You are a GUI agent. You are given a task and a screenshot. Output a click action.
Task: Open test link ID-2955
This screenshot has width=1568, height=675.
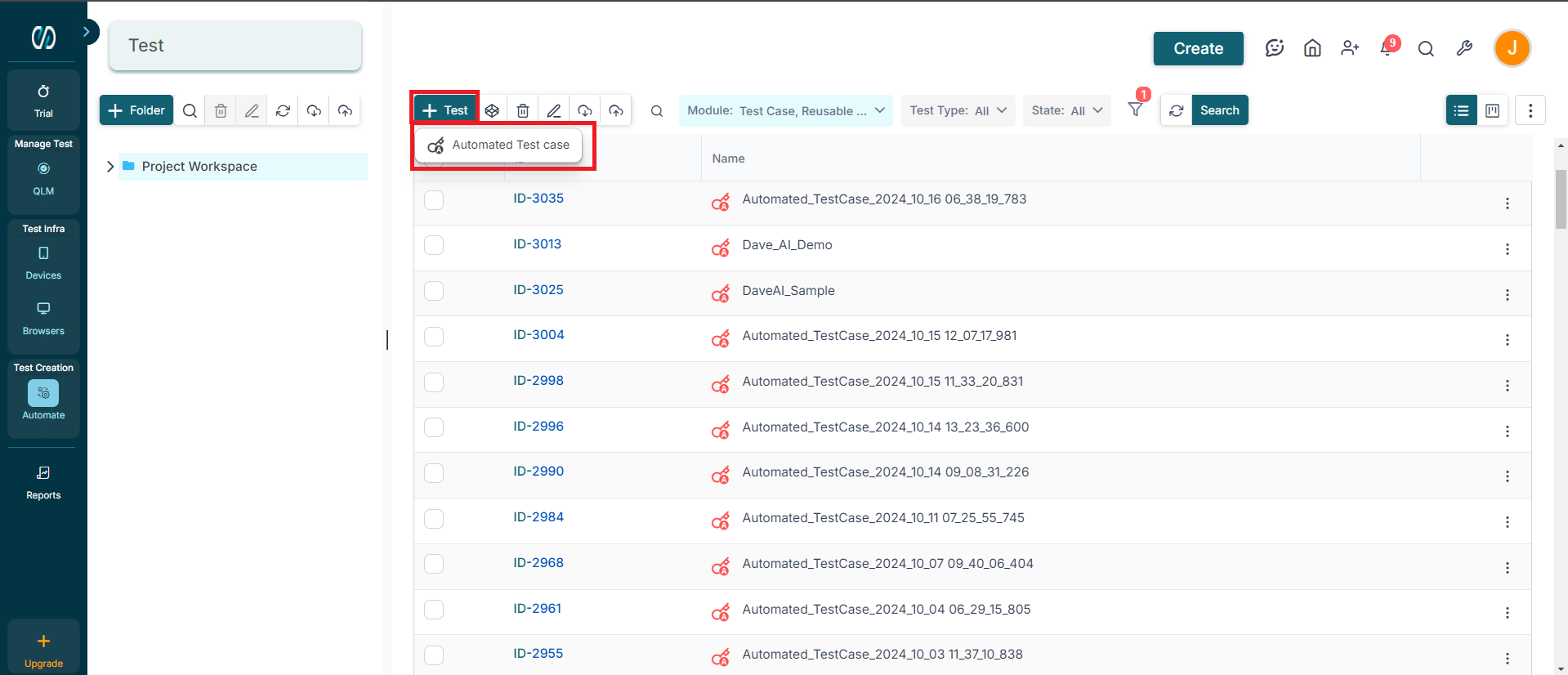[x=538, y=653]
